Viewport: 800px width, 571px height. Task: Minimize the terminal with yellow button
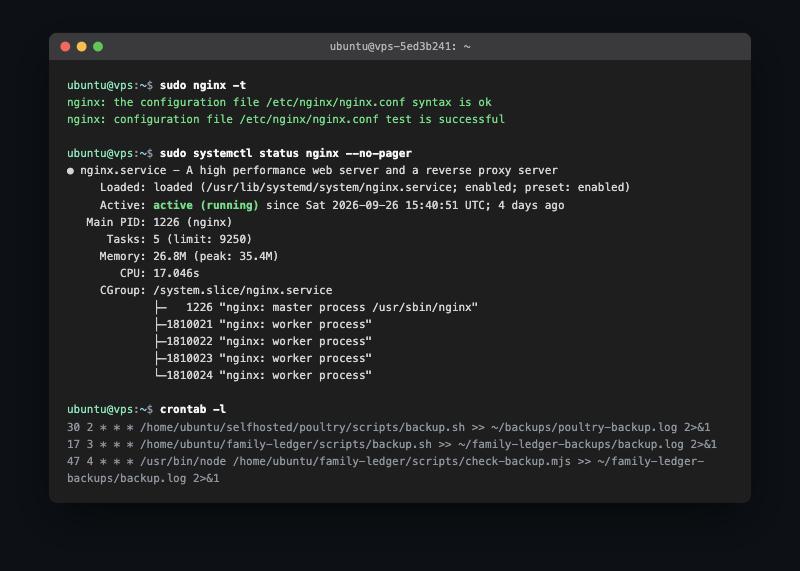coord(82,47)
